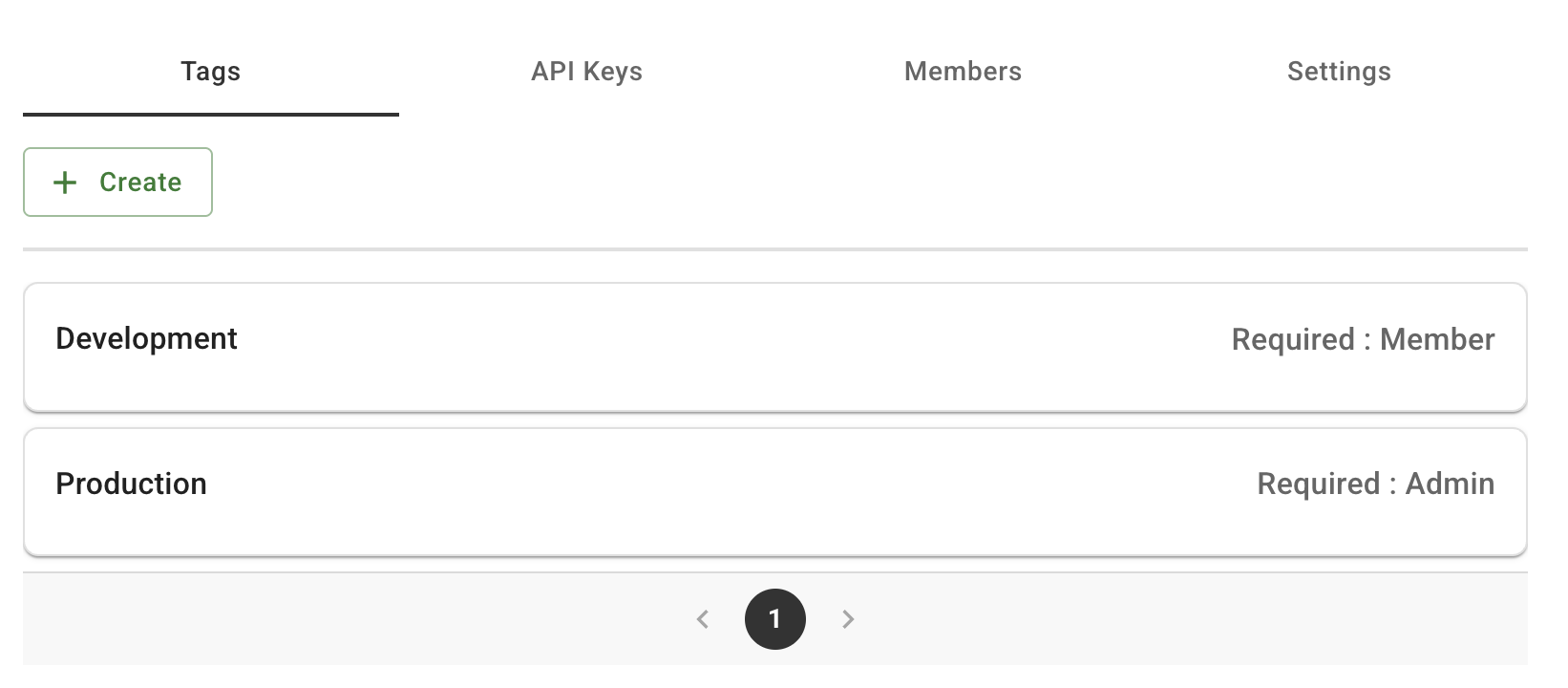Switch to the API Keys tab
Viewport: 1568px width, 688px height.
[585, 71]
